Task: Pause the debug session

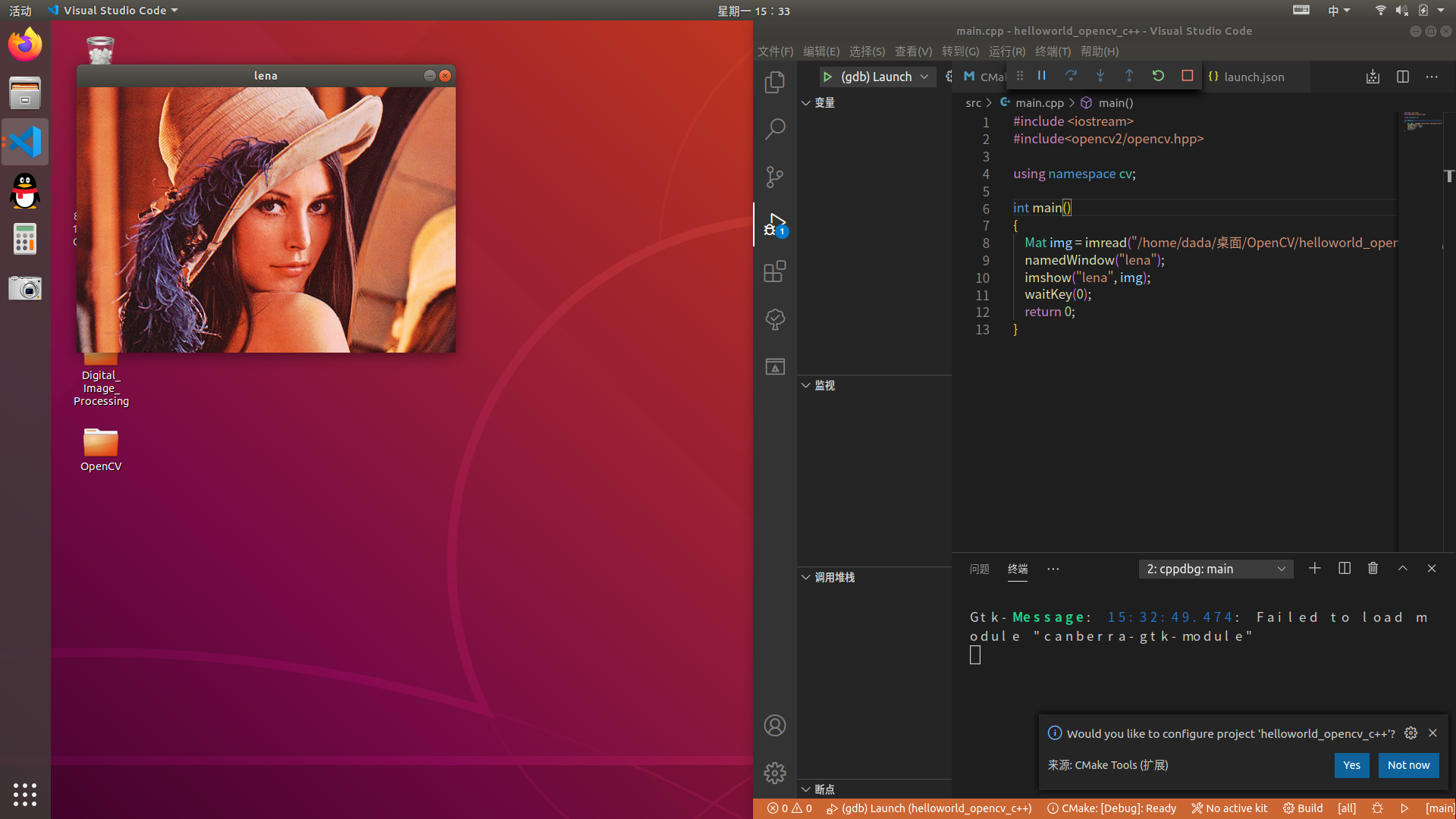Action: click(1042, 76)
